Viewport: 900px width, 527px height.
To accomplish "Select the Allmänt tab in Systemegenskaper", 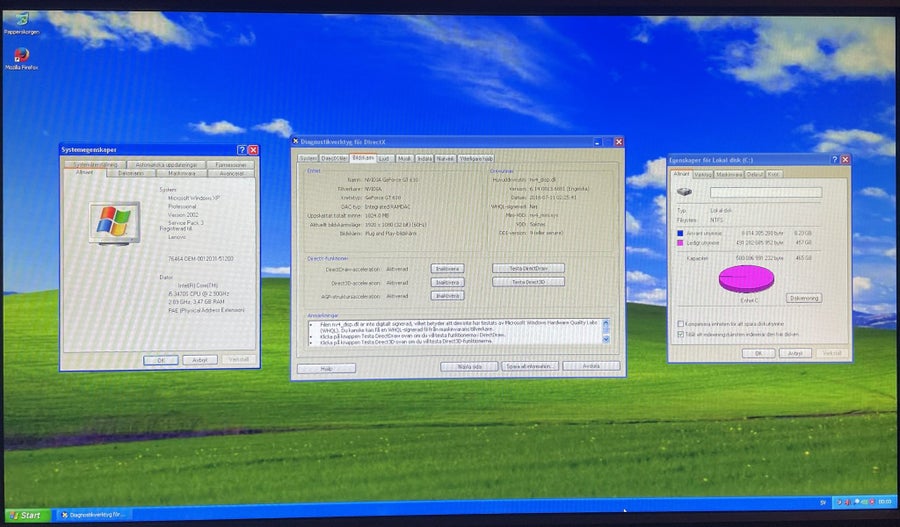I will (84, 172).
